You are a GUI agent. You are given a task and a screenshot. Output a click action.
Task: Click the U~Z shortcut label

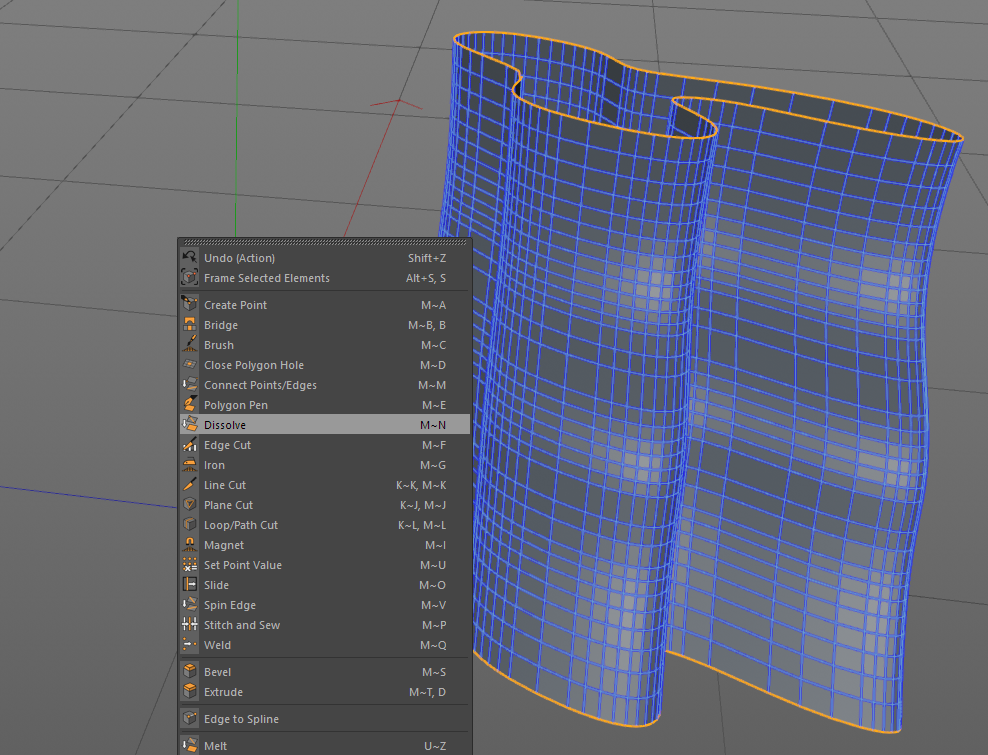pyautogui.click(x=435, y=746)
